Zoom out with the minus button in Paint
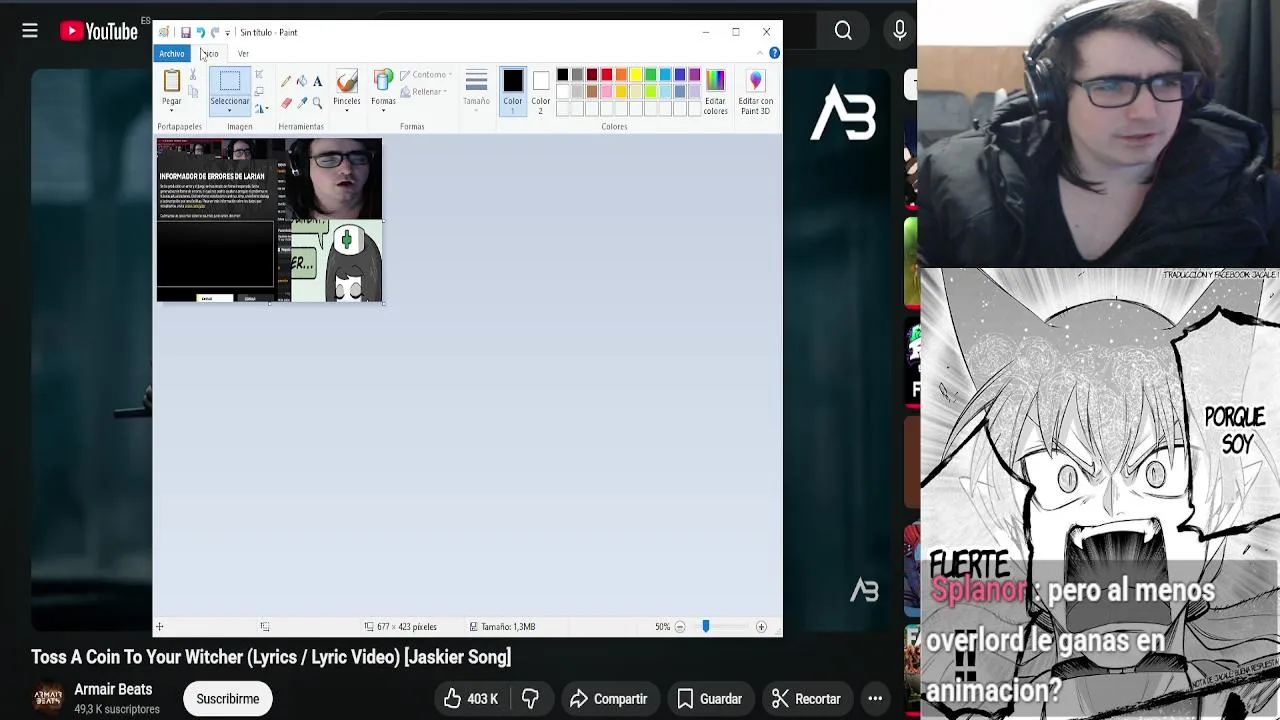1280x720 pixels. [680, 627]
